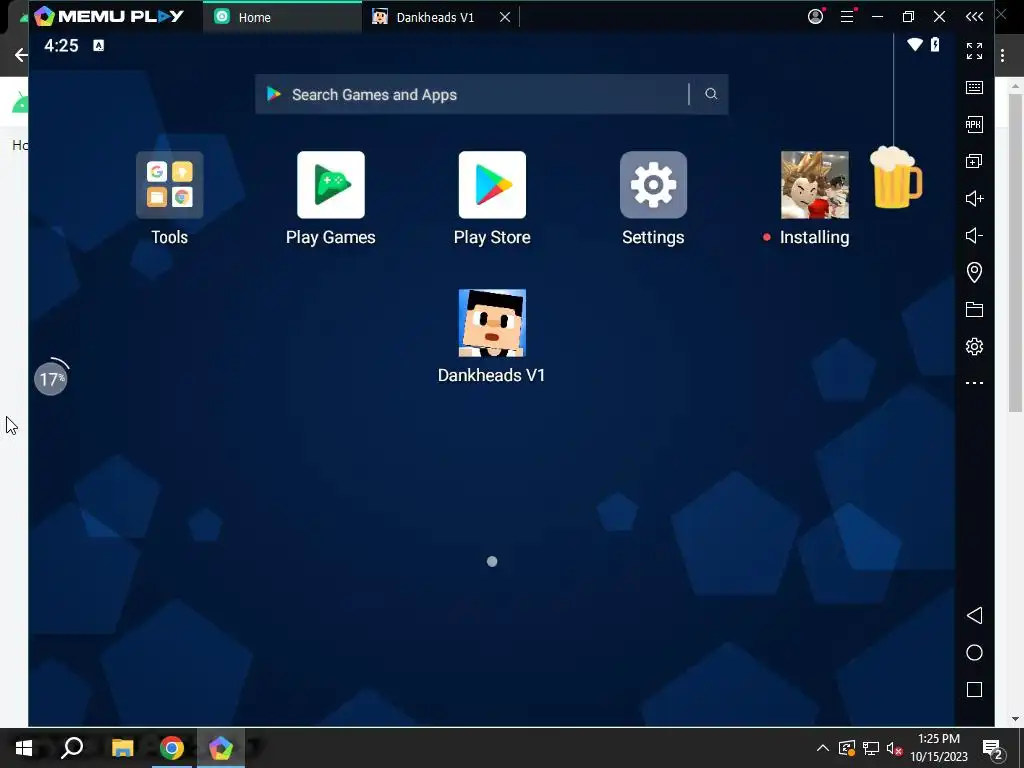Open the Windows Start menu
The height and width of the screenshot is (768, 1024).
point(24,748)
